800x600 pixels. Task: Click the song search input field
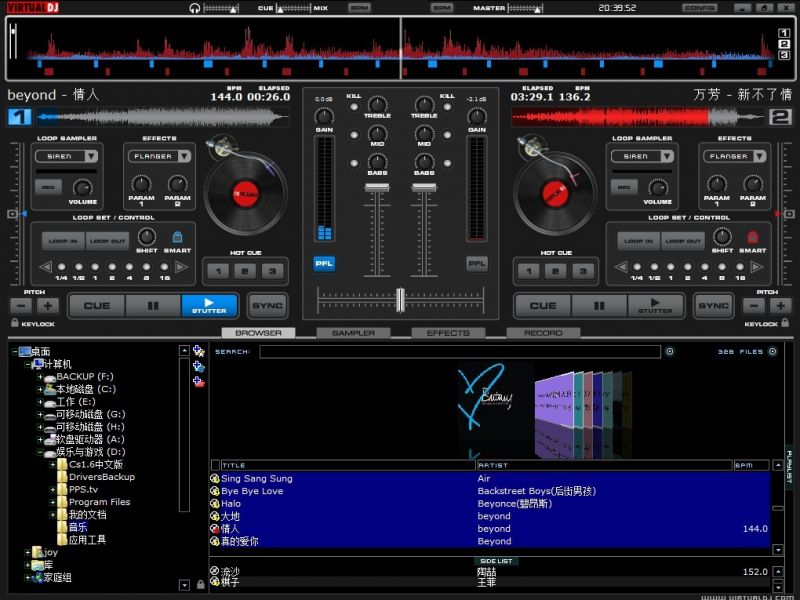[x=460, y=352]
